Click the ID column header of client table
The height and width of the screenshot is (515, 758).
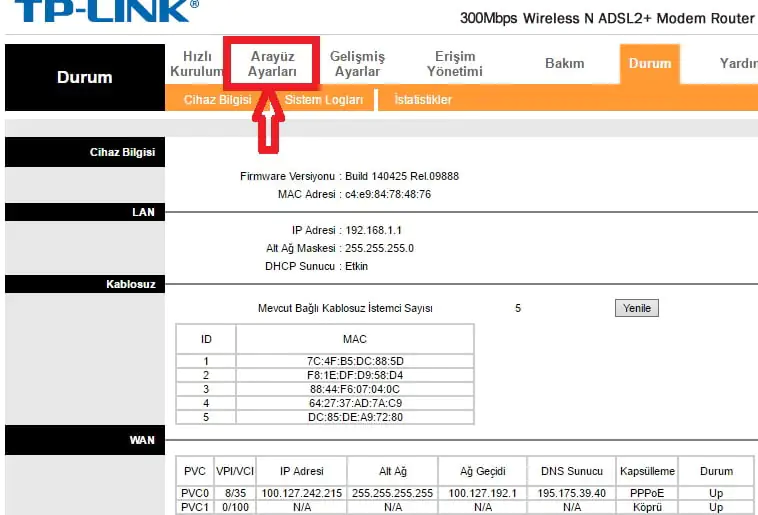coord(206,339)
